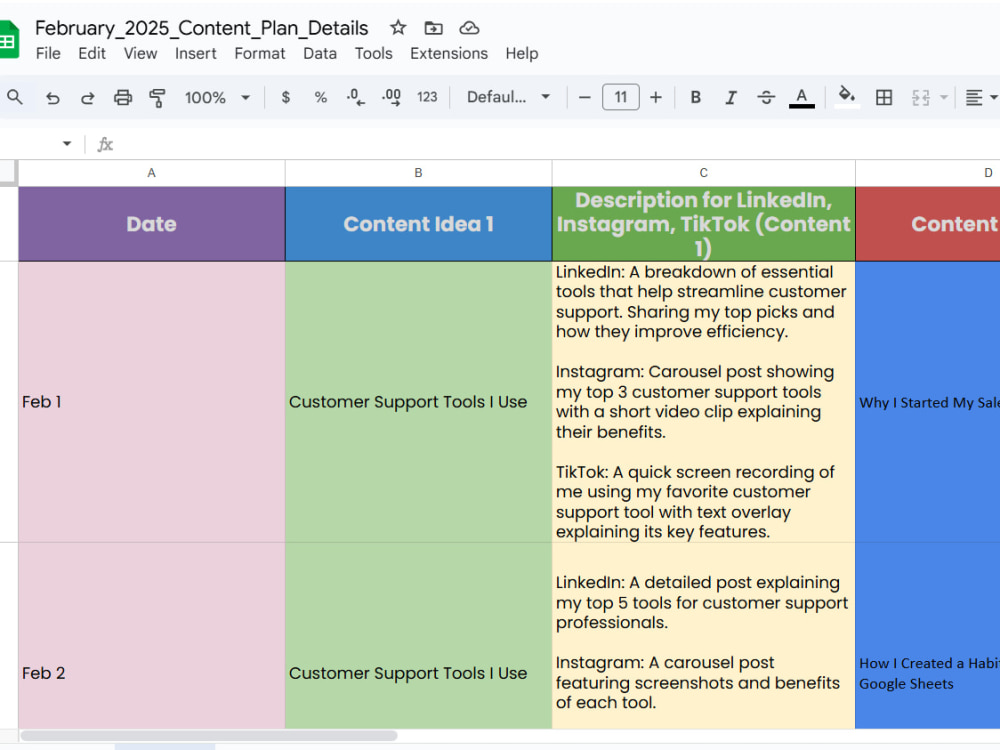
Task: Select Feb 1 Customer Support Tools cell
Action: (x=418, y=402)
